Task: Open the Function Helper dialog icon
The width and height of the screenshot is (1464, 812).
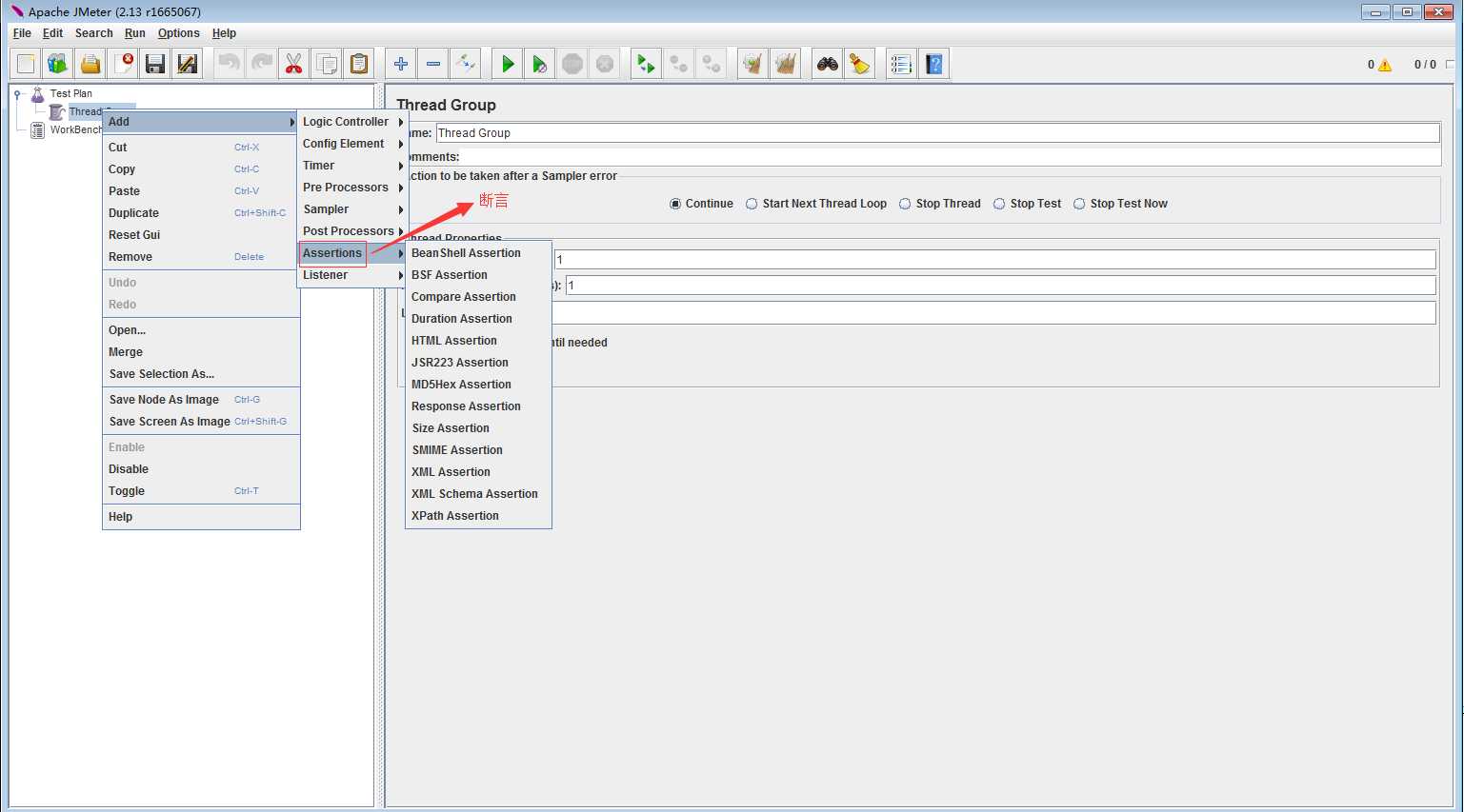Action: point(901,64)
